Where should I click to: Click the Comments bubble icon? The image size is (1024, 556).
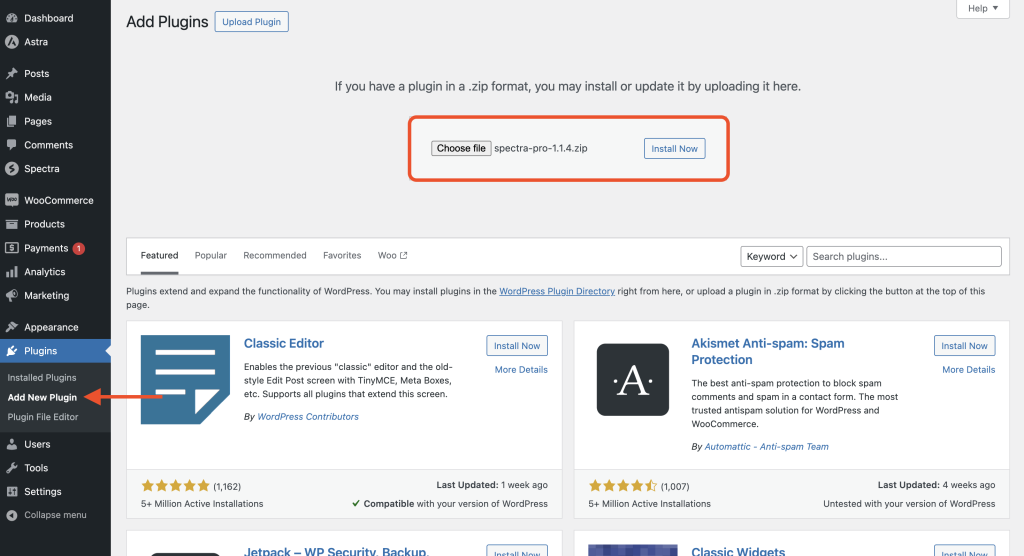pos(12,145)
